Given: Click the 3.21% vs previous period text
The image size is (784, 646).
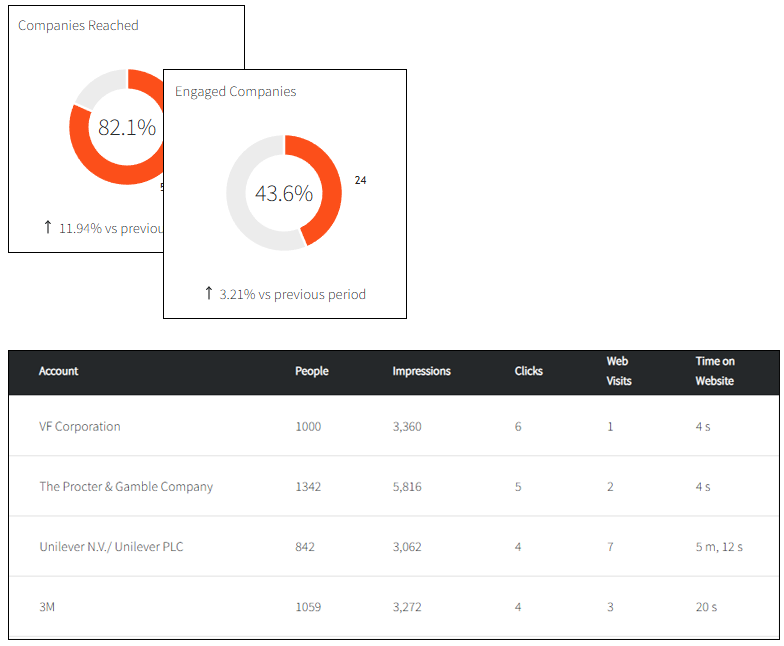Looking at the screenshot, I should [292, 294].
